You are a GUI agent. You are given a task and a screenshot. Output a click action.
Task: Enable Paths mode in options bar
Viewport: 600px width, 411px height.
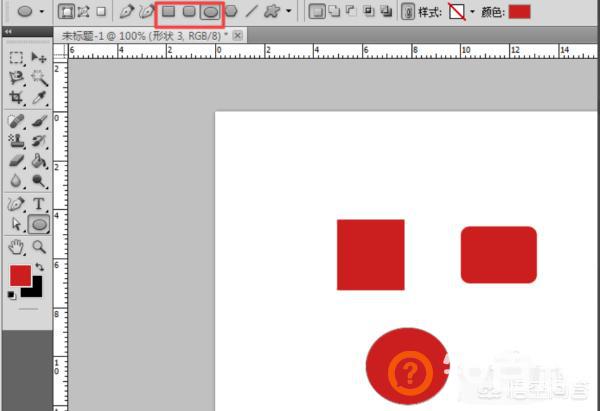[84, 12]
